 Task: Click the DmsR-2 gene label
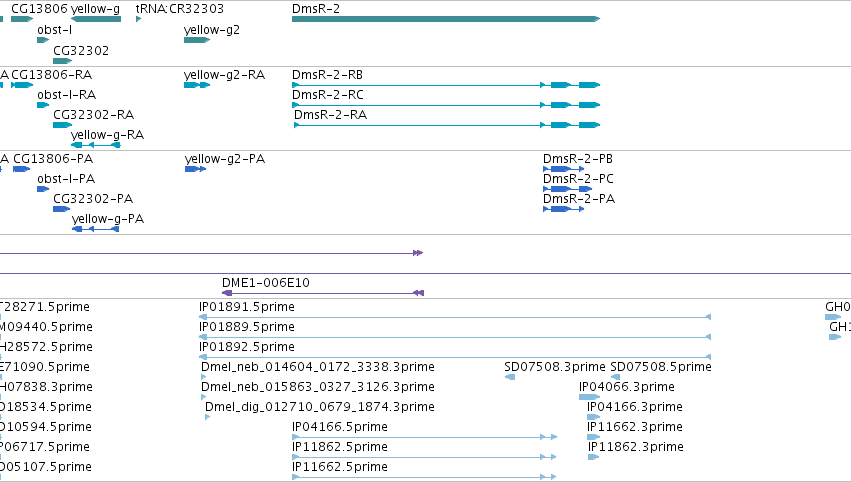point(316,9)
